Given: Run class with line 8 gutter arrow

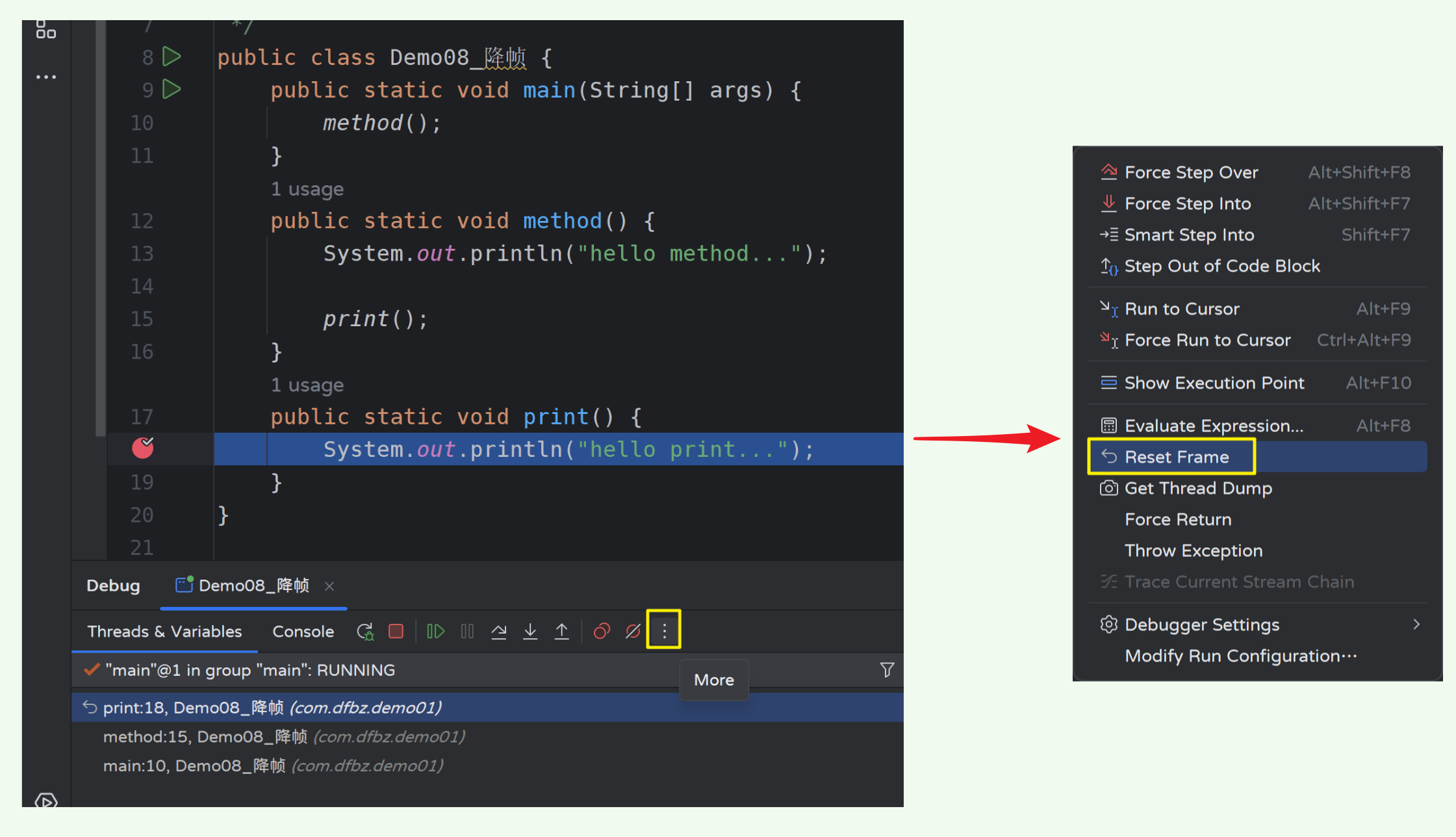Looking at the screenshot, I should (x=172, y=57).
